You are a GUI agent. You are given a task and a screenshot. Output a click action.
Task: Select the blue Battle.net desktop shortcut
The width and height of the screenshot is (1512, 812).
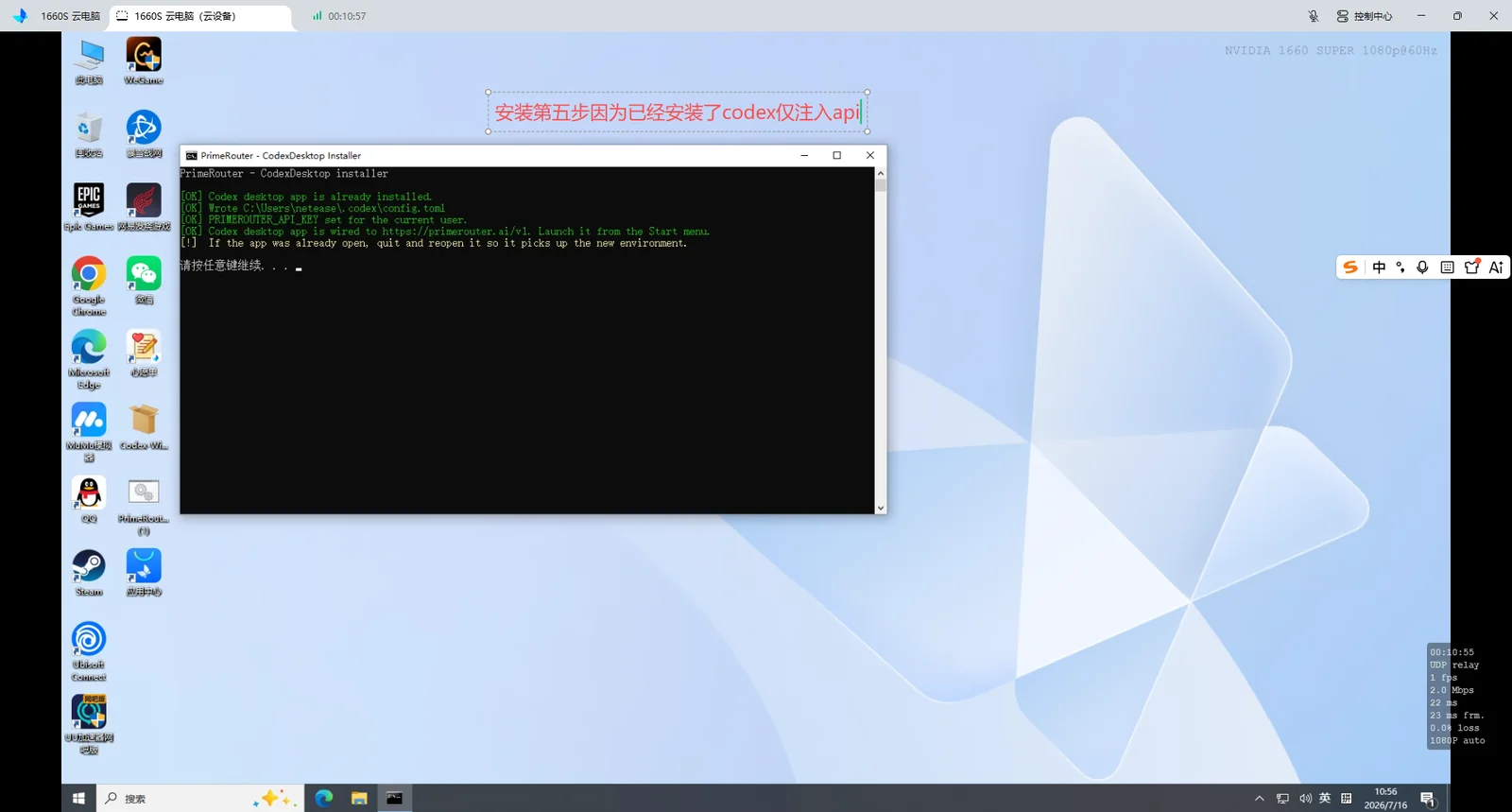pos(144,135)
